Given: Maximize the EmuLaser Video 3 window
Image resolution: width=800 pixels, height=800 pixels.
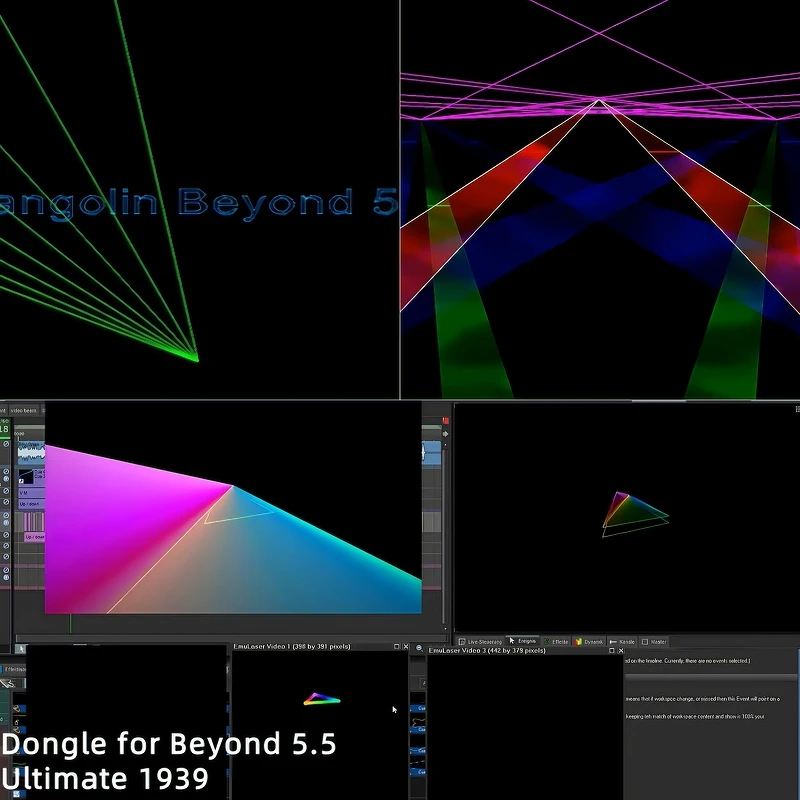Looking at the screenshot, I should [x=610, y=651].
